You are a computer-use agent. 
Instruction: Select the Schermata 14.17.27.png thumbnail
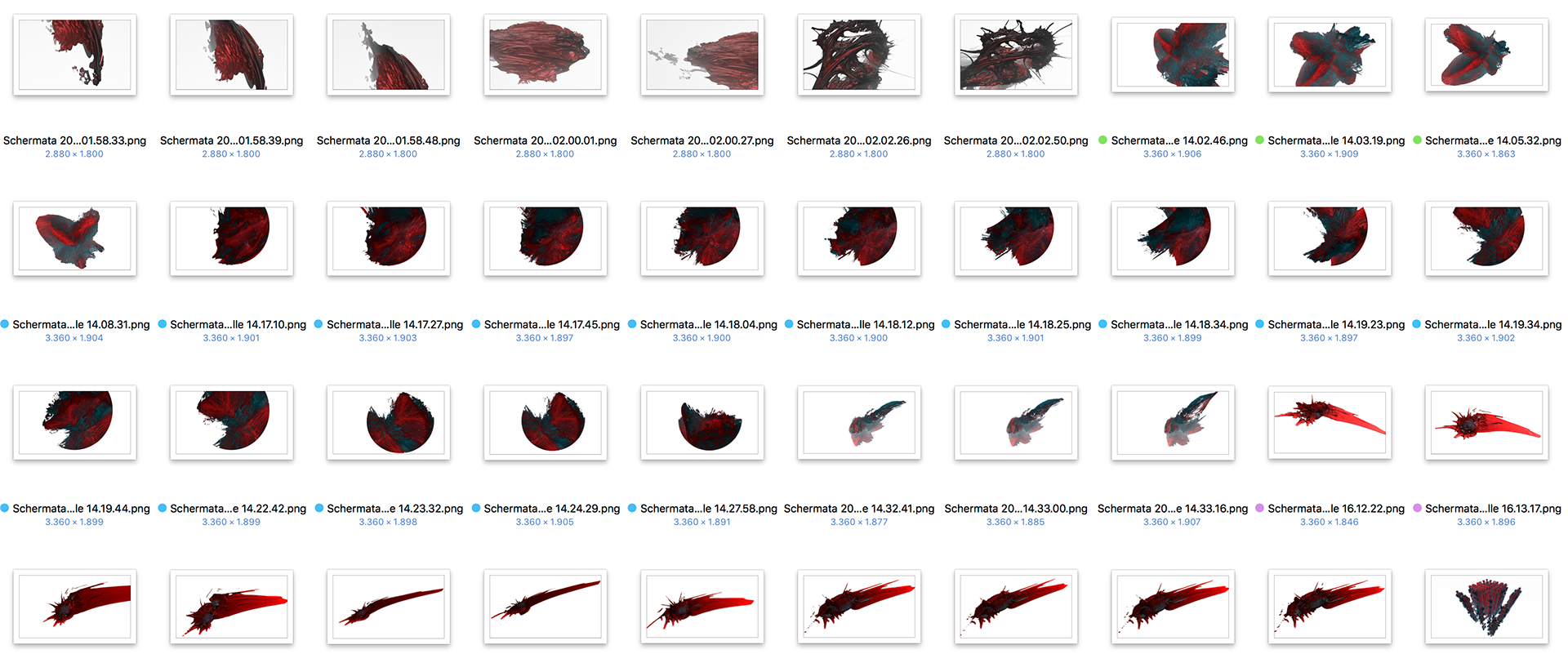389,238
